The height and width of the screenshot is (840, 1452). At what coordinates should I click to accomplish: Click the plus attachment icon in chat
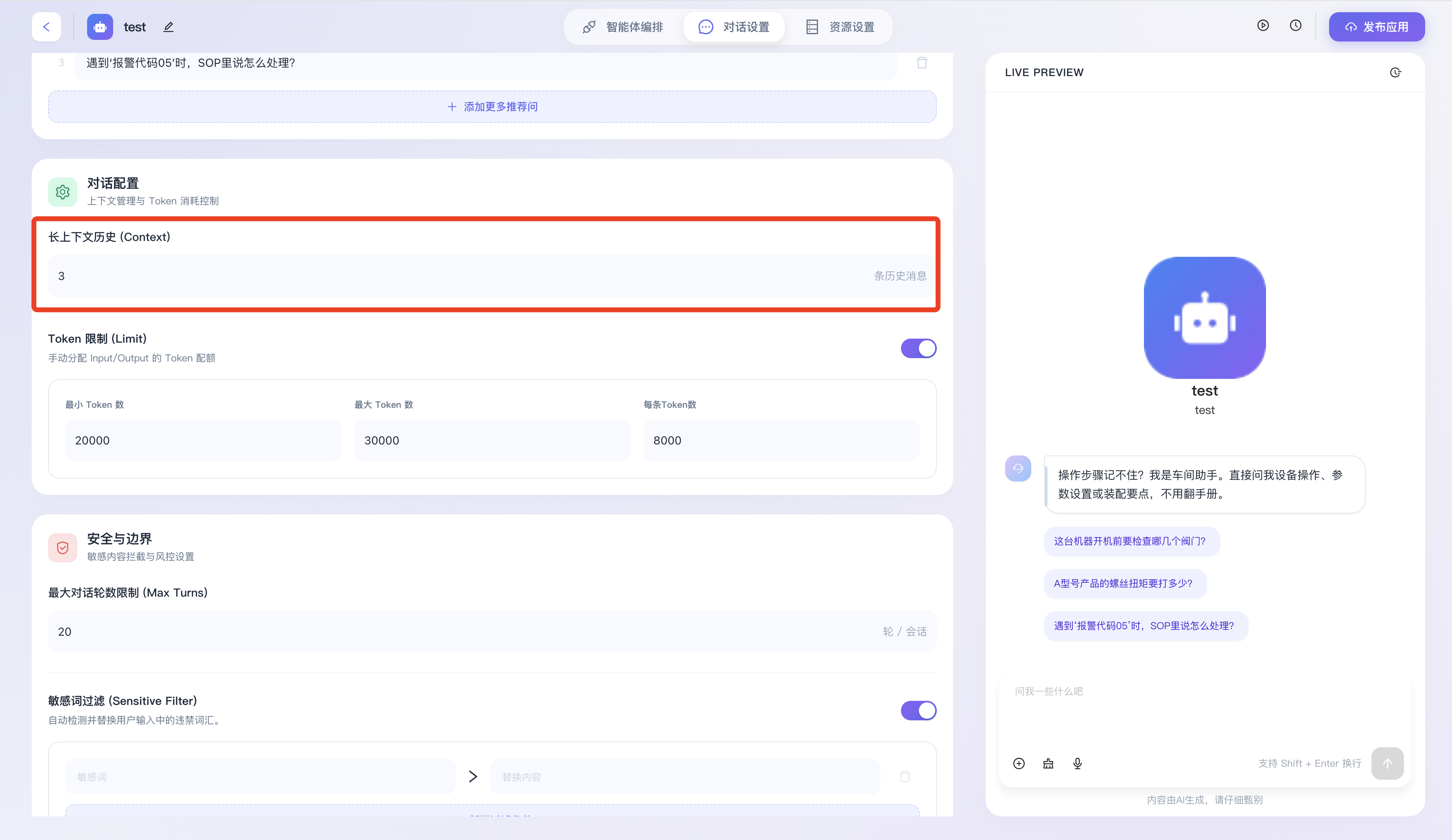(x=1019, y=763)
